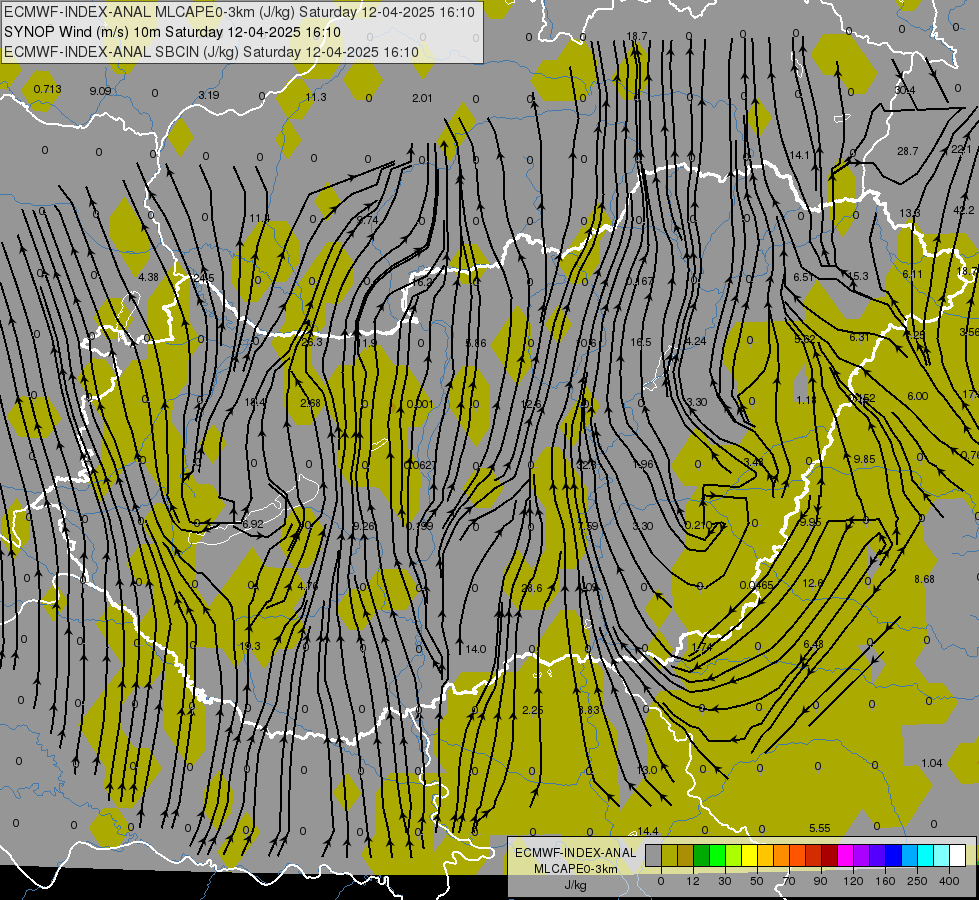Click the map value 3.19
Image resolution: width=979 pixels, height=900 pixels.
pos(209,95)
